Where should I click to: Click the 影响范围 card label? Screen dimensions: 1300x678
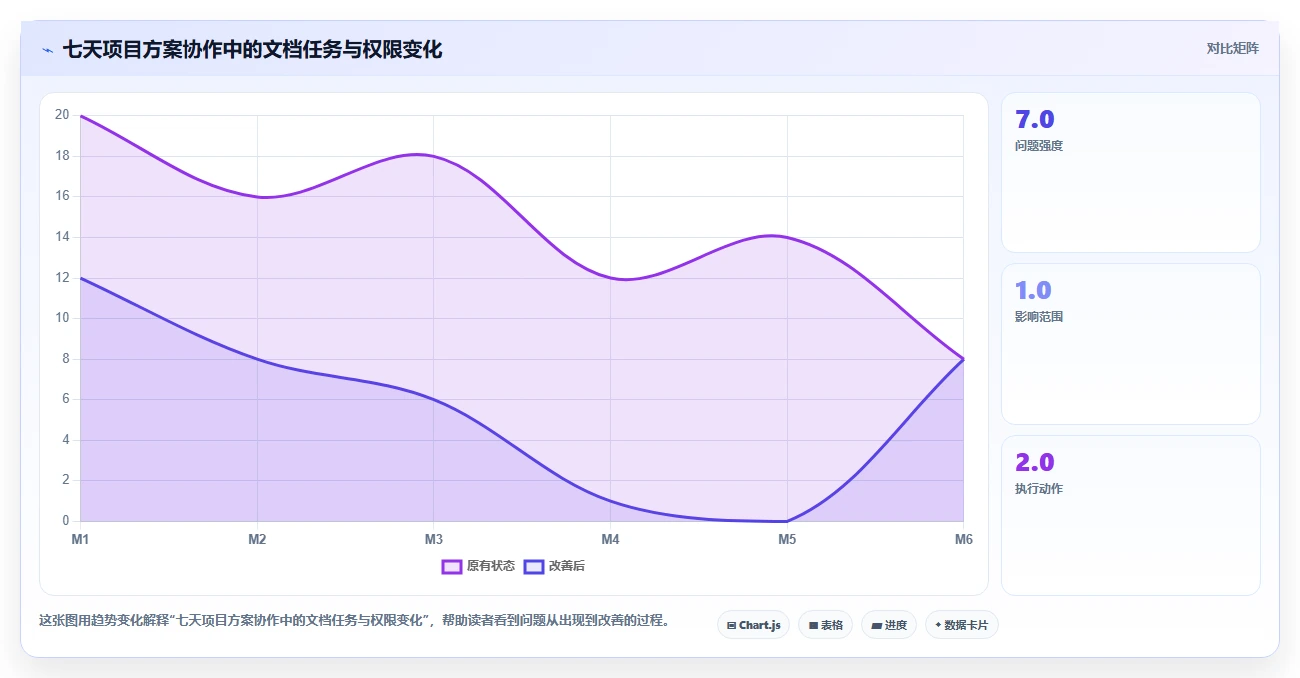pos(1039,316)
